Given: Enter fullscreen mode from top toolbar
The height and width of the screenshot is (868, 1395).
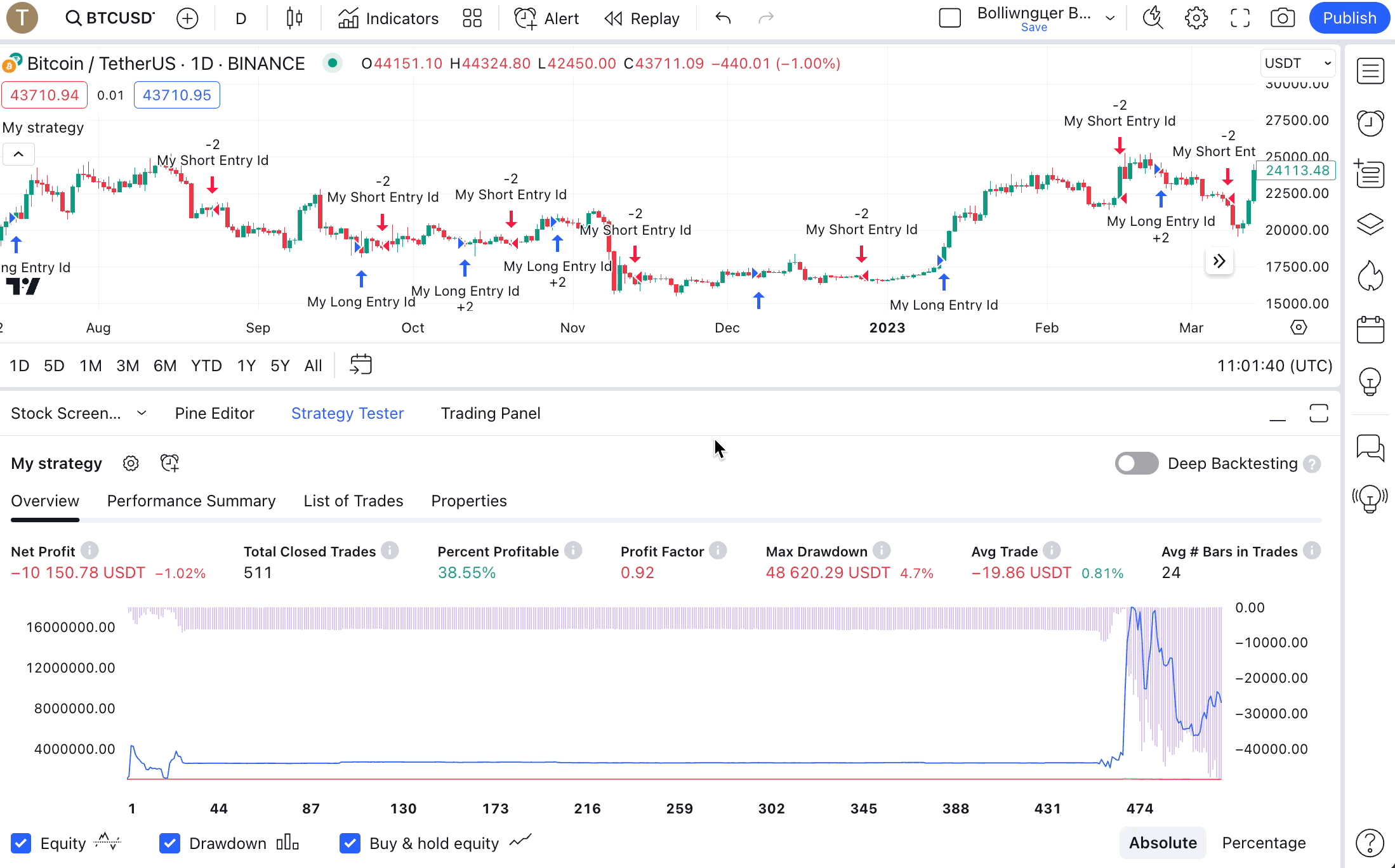Looking at the screenshot, I should (x=1240, y=18).
